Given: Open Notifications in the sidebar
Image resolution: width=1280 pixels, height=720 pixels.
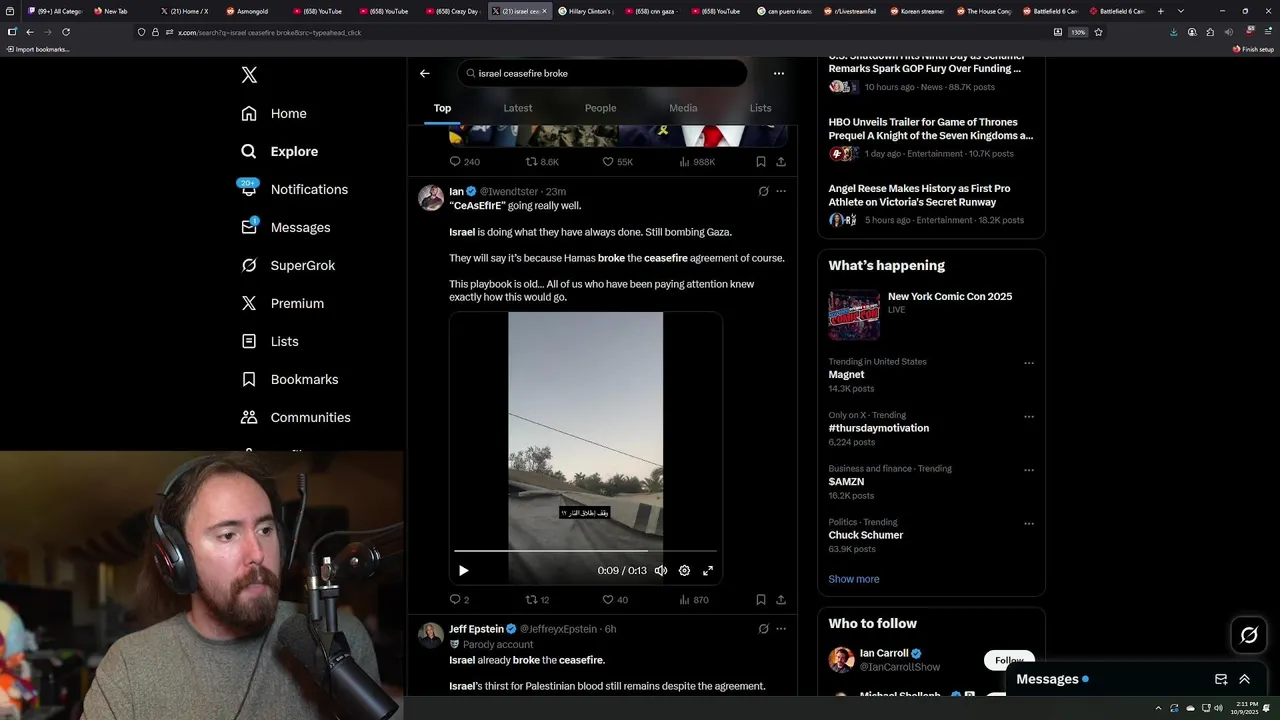Looking at the screenshot, I should [294, 189].
